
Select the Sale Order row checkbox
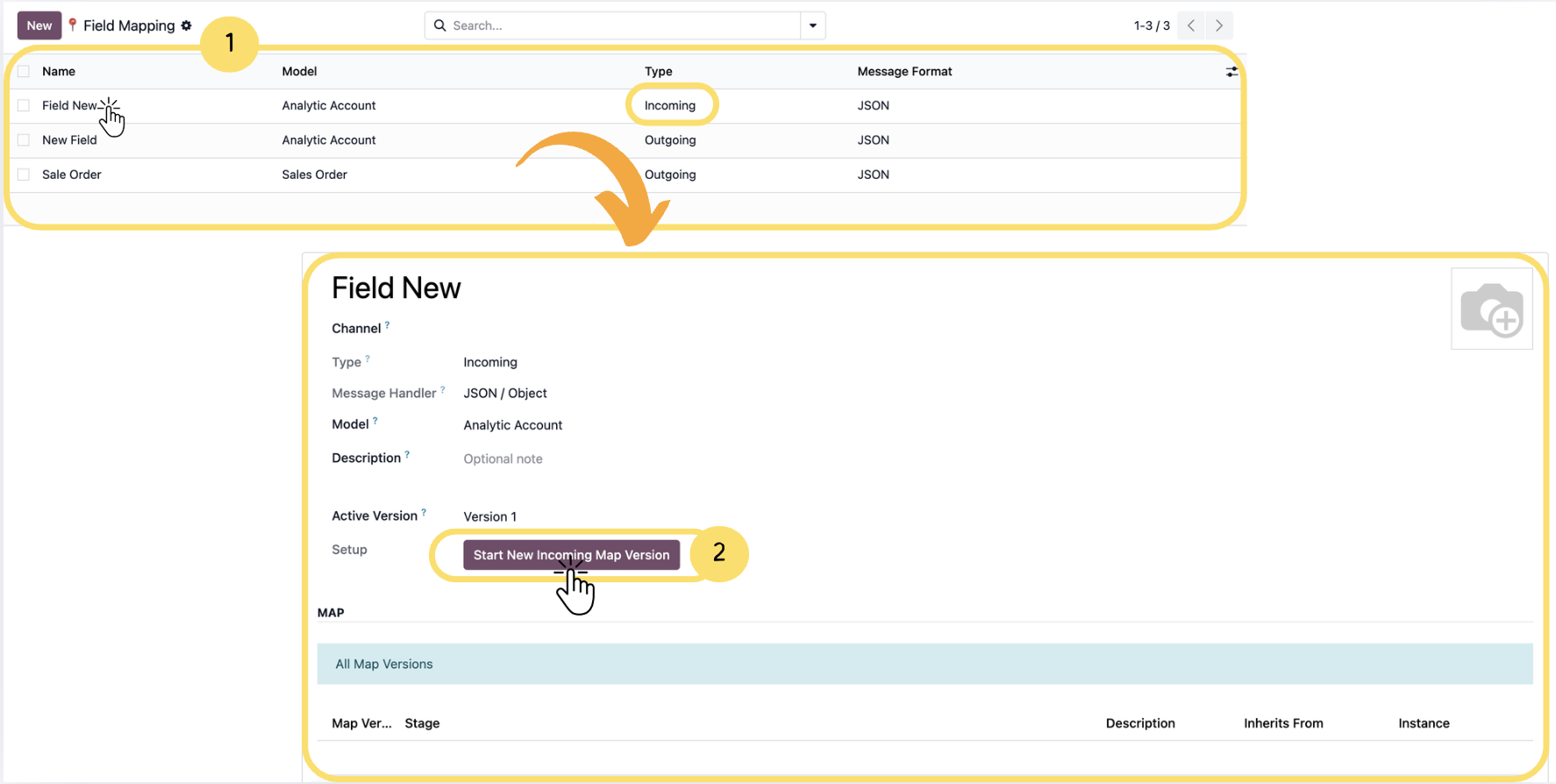pos(24,175)
